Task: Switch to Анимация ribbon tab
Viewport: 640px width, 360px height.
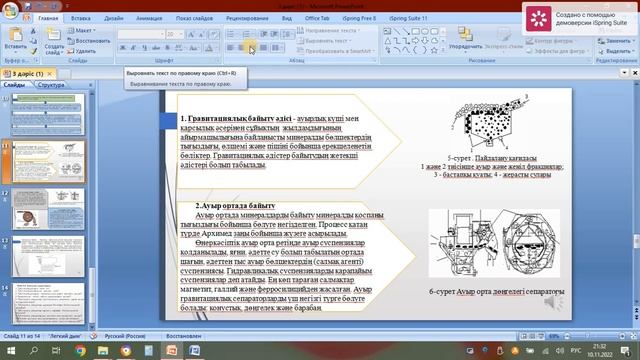Action: (149, 18)
